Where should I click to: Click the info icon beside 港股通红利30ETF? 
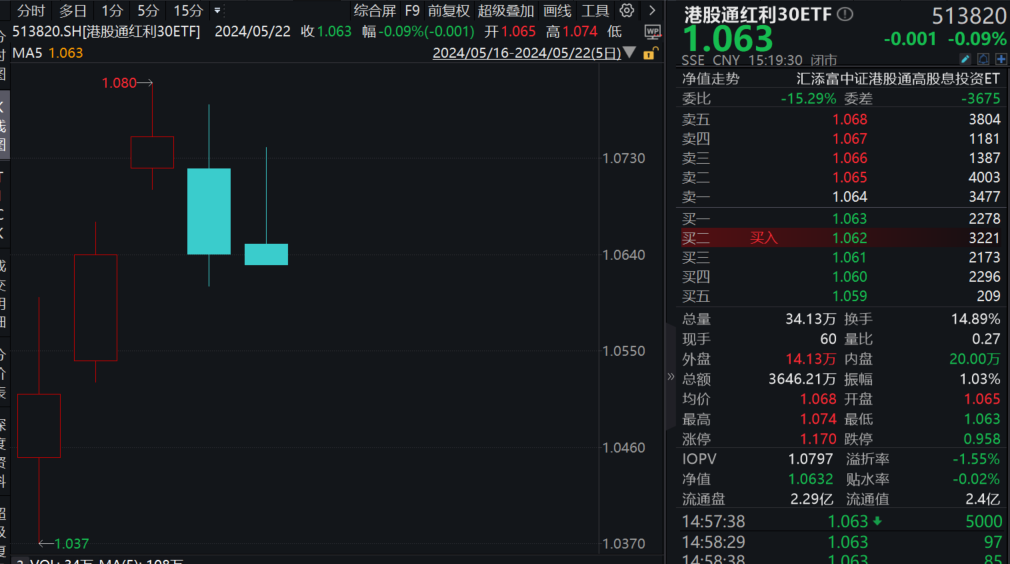pyautogui.click(x=845, y=14)
